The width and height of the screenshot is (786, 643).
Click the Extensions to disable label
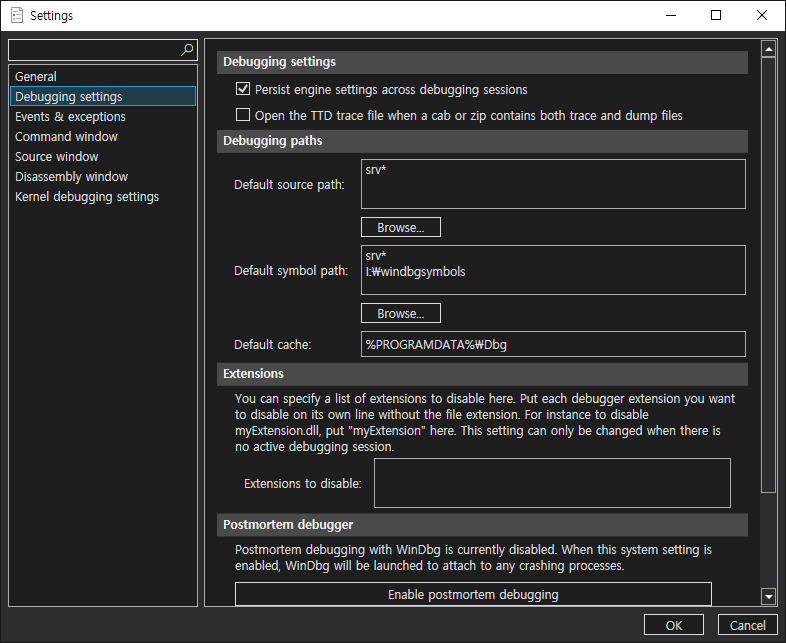click(x=303, y=484)
